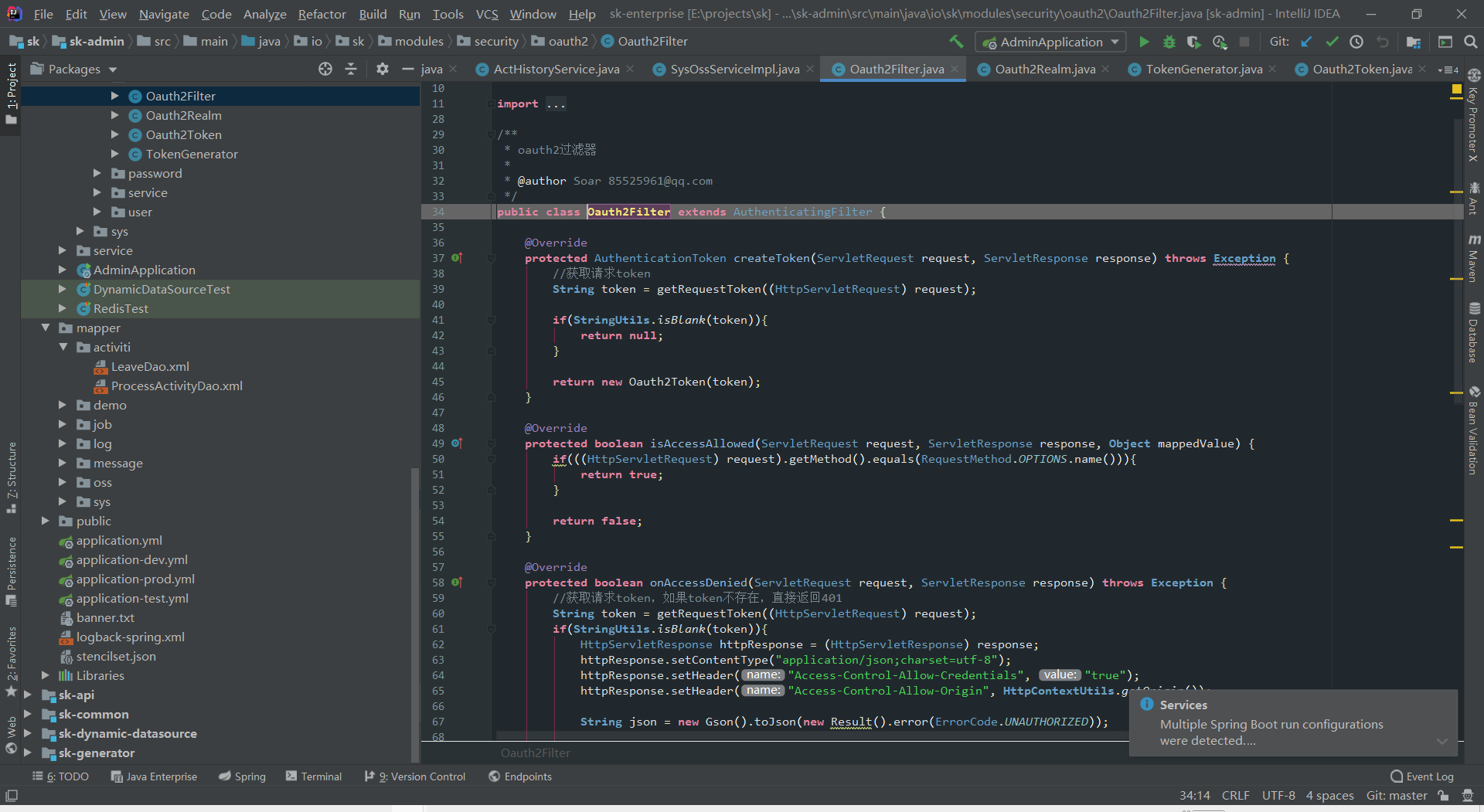The width and height of the screenshot is (1484, 812).
Task: Open Project Structure icon in toolbar
Action: coord(1414,42)
